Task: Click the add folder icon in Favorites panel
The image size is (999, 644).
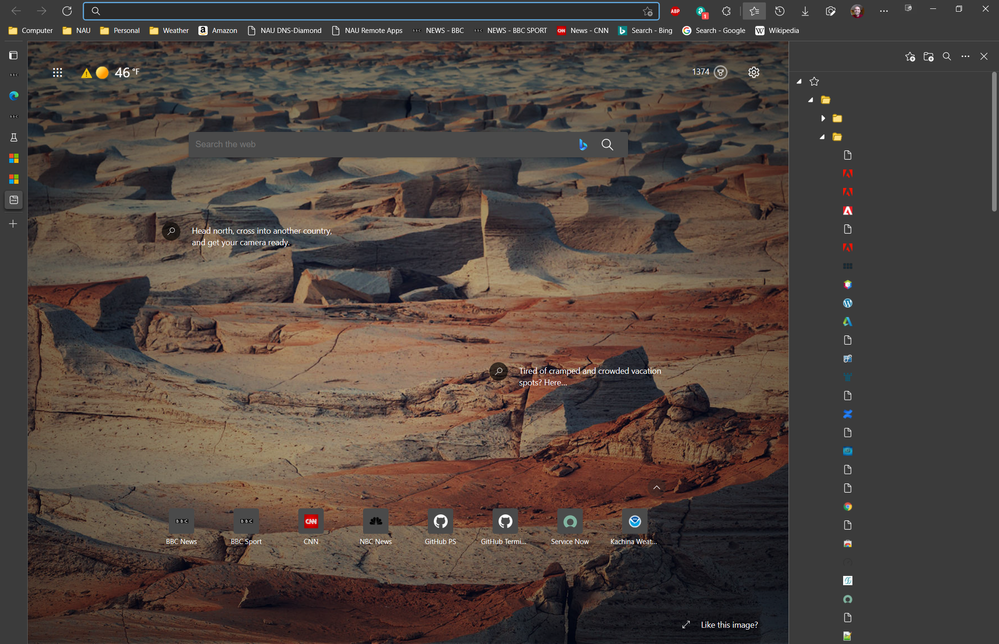Action: point(928,57)
